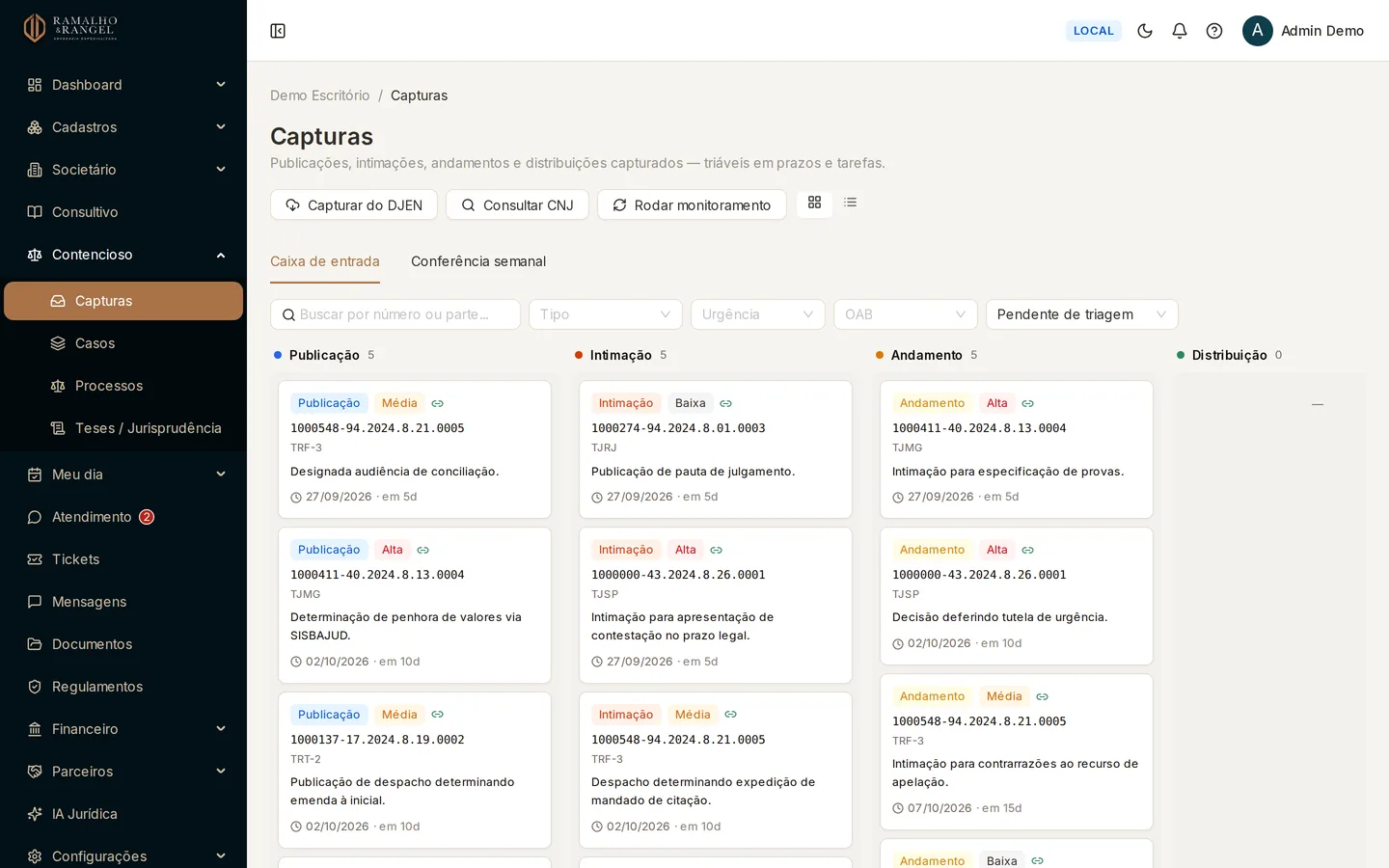This screenshot has height=868, width=1389.
Task: Click link icon on Intimação 1000000-43 card
Action: [x=716, y=550]
